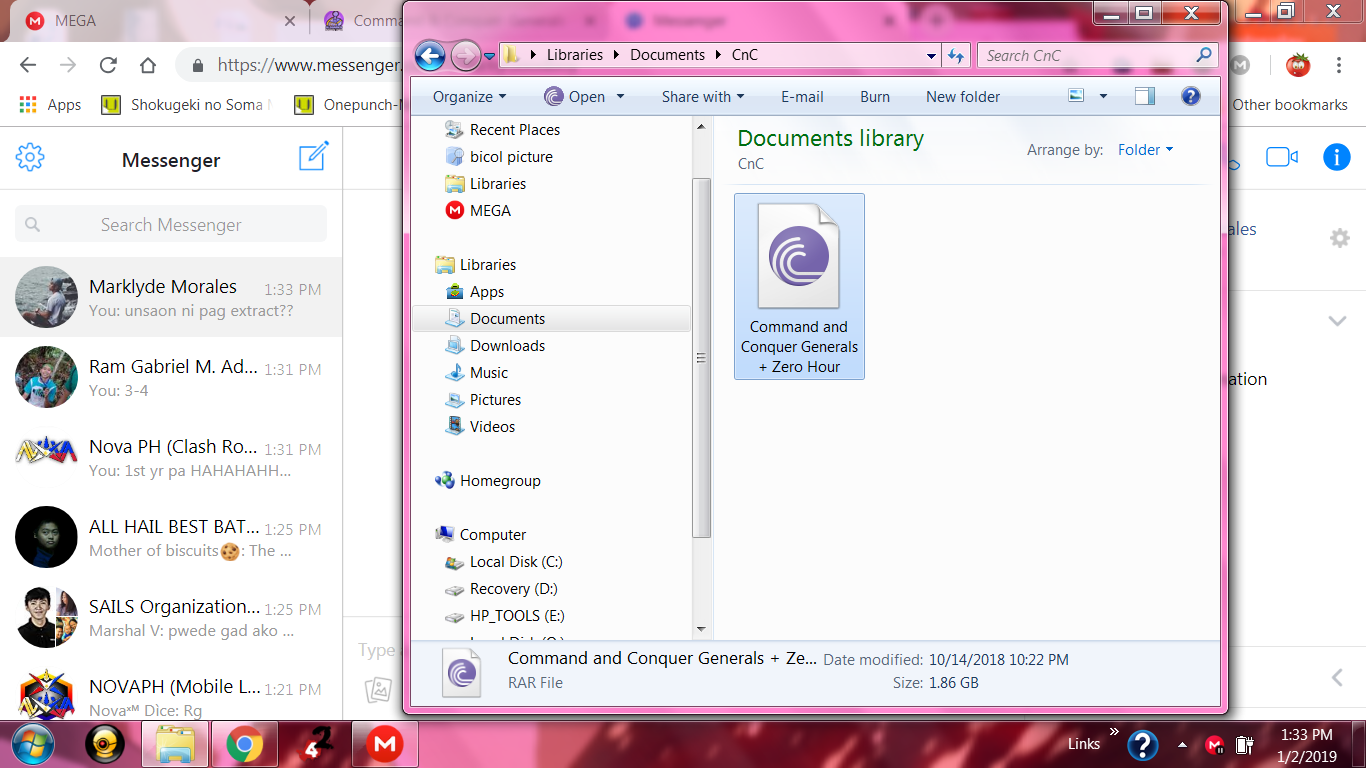Expand the Open button dropdown arrow

[620, 97]
